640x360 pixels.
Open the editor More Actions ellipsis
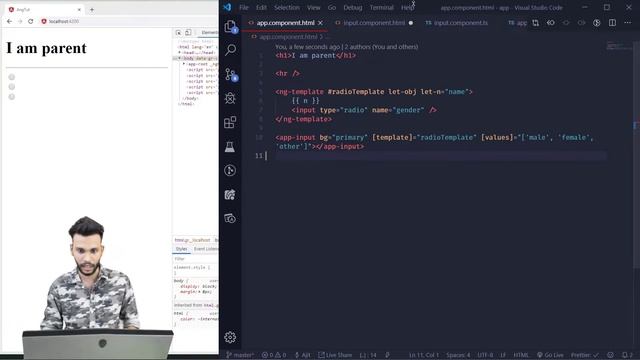(x=628, y=23)
